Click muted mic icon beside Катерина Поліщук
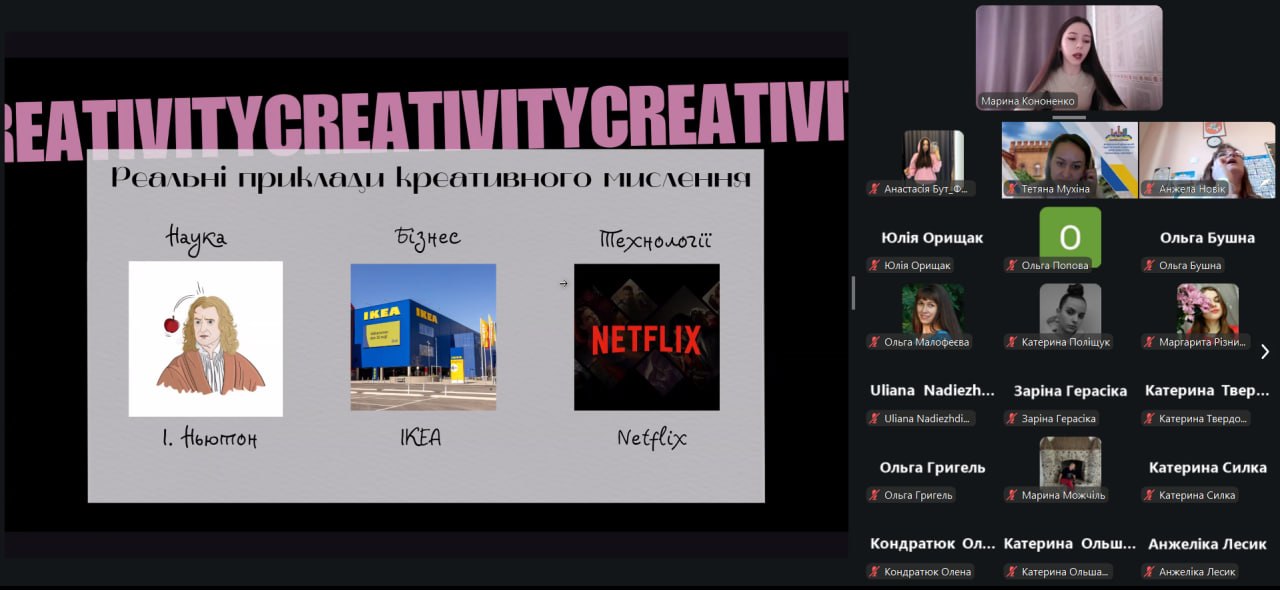The image size is (1280, 590). coord(1012,342)
